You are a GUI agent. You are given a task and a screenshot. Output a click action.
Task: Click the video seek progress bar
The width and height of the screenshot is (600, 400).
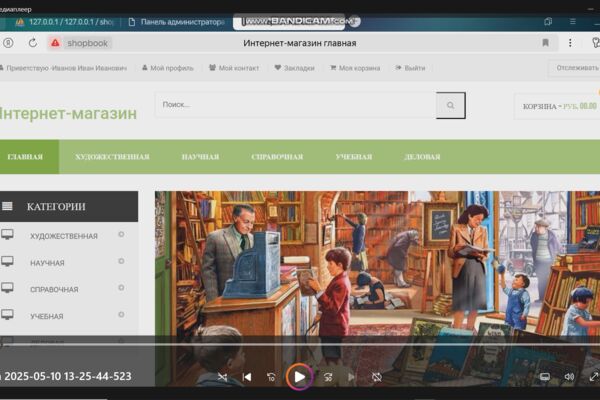pyautogui.click(x=300, y=344)
